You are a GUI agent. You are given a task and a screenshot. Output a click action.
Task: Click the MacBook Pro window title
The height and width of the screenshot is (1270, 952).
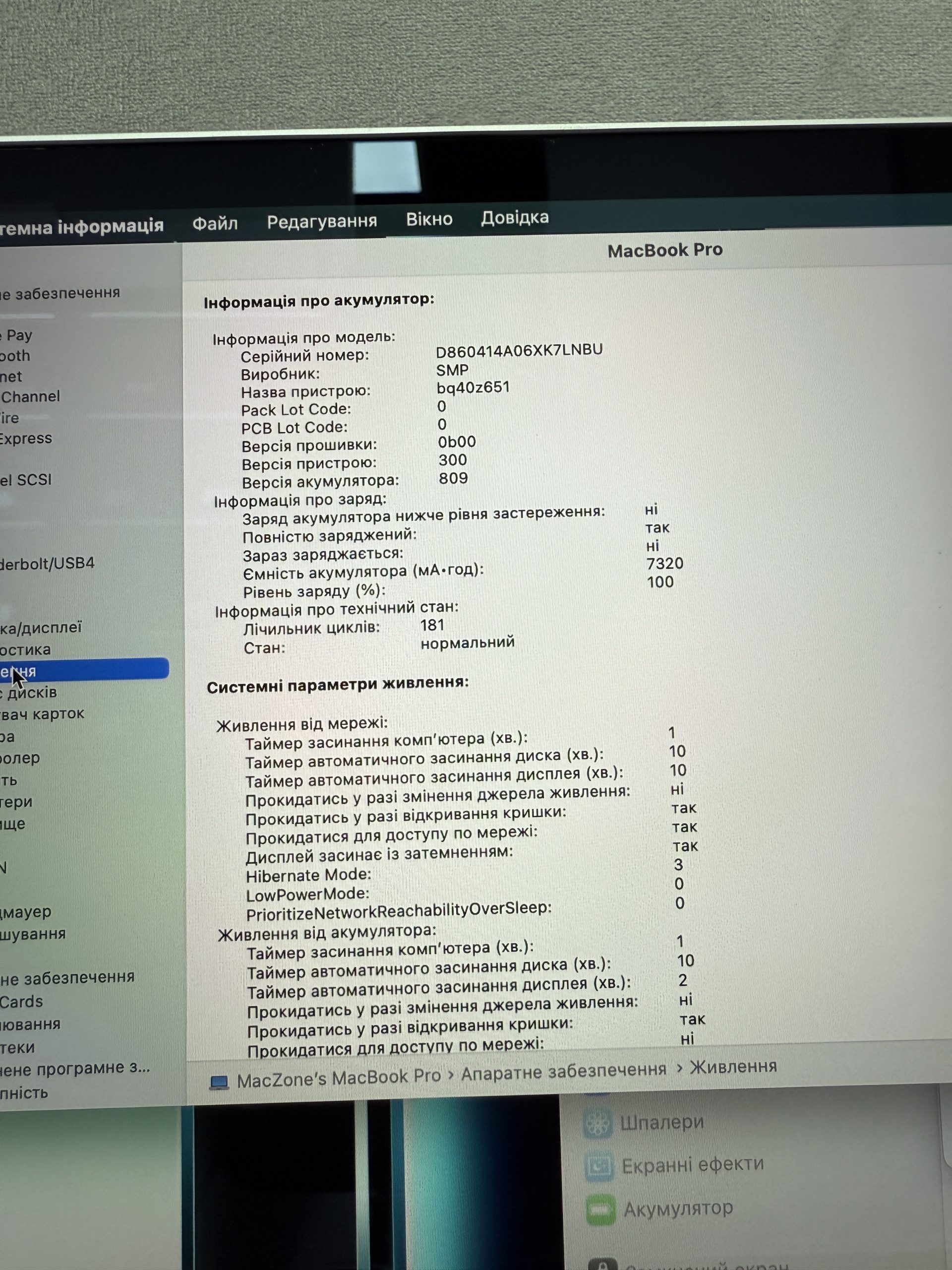[x=665, y=251]
